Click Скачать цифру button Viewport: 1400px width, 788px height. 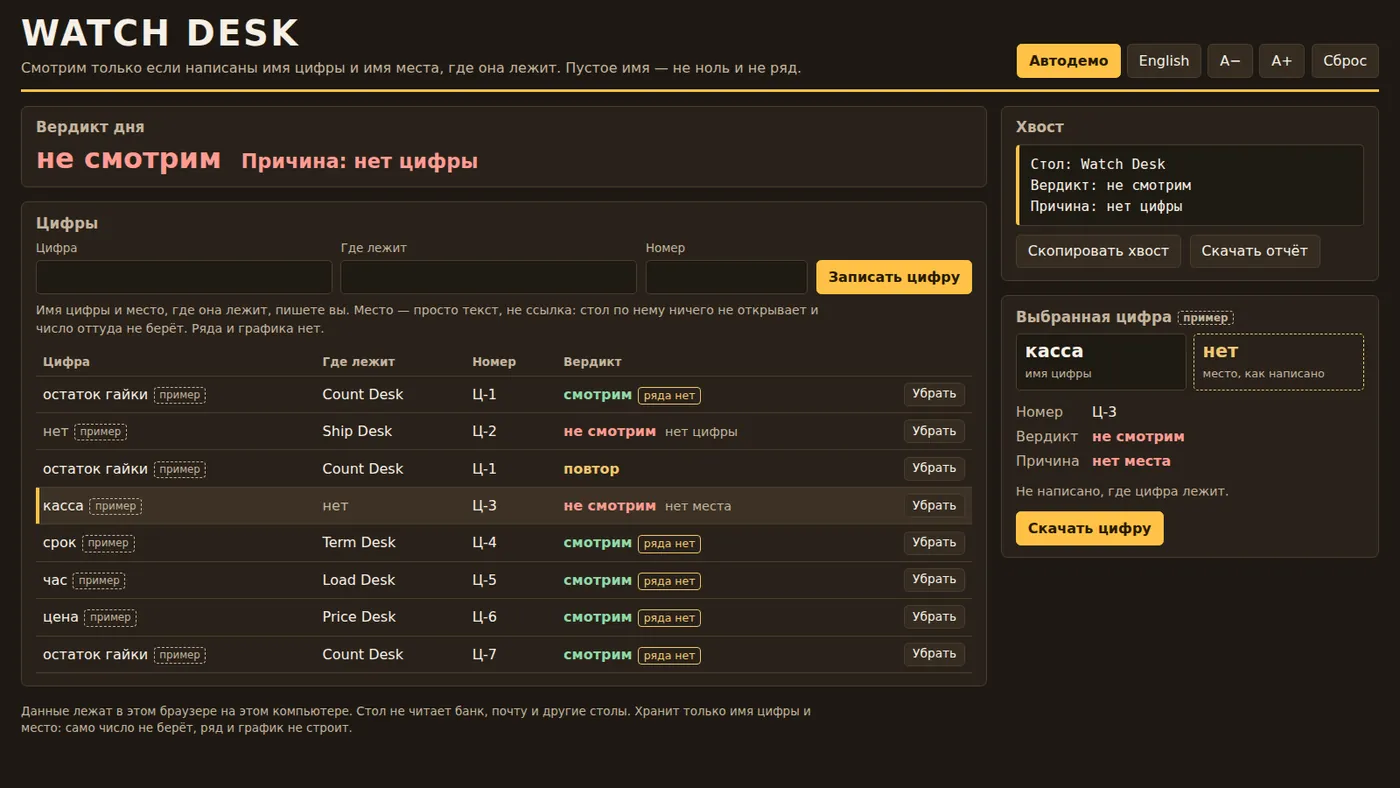(x=1090, y=528)
